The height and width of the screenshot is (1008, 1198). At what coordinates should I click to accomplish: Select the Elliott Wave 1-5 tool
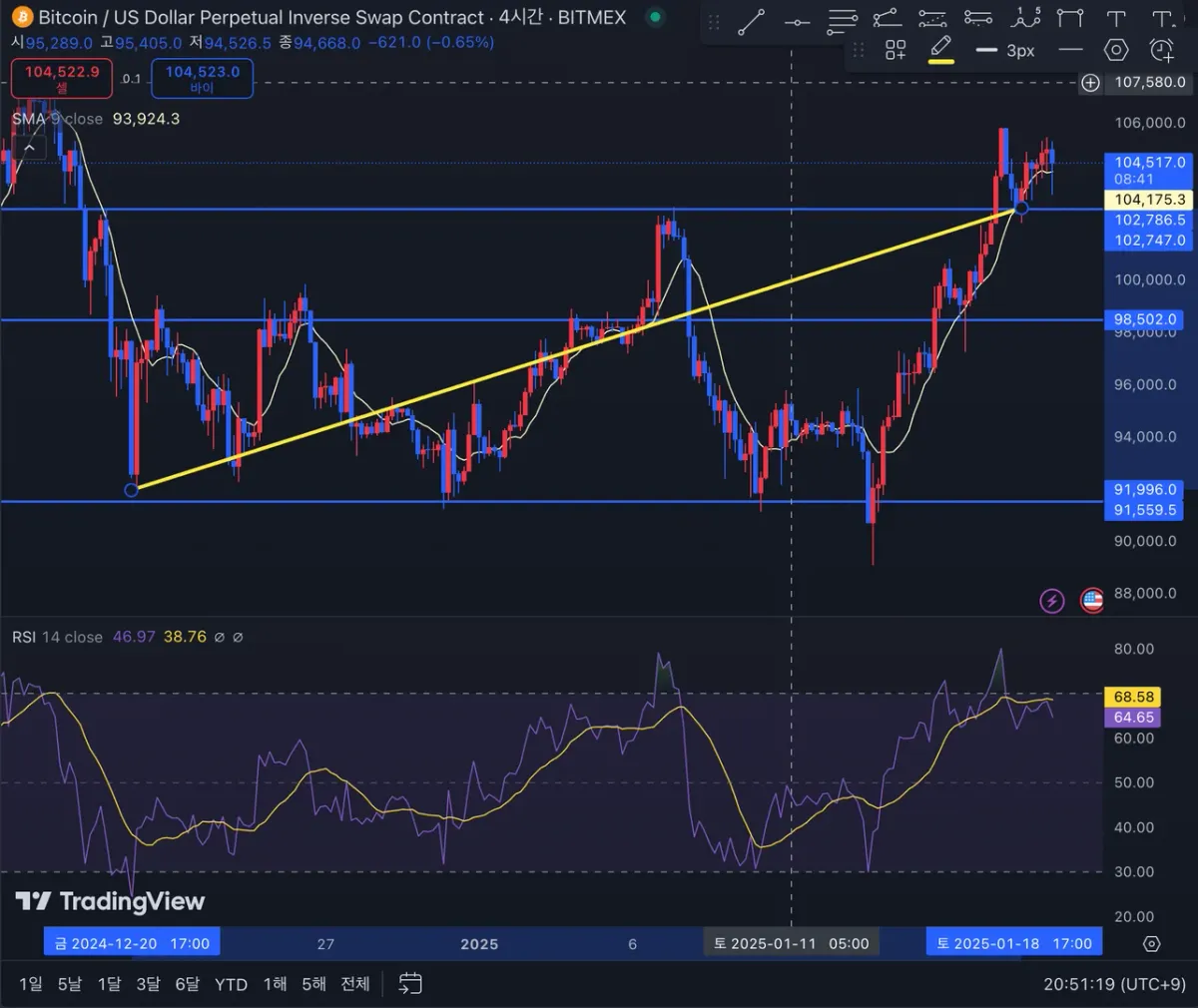[1025, 18]
